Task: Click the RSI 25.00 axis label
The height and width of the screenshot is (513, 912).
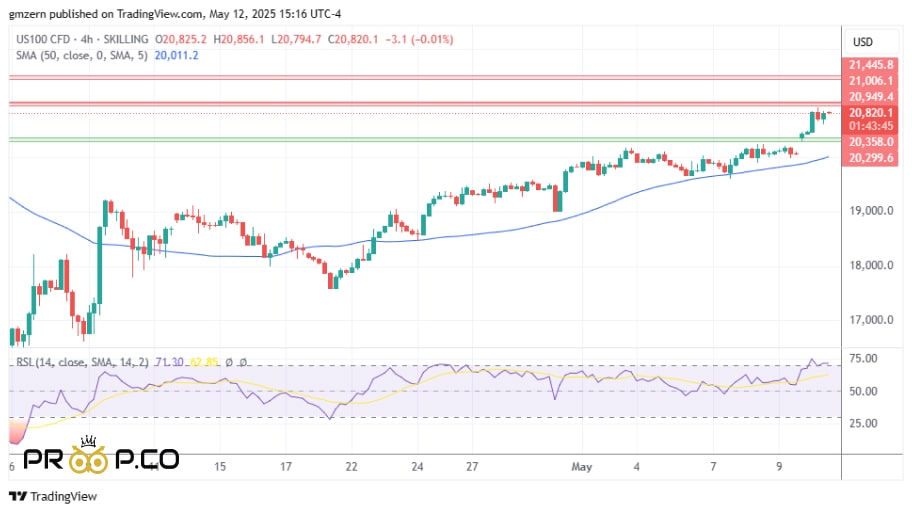Action: [x=863, y=423]
